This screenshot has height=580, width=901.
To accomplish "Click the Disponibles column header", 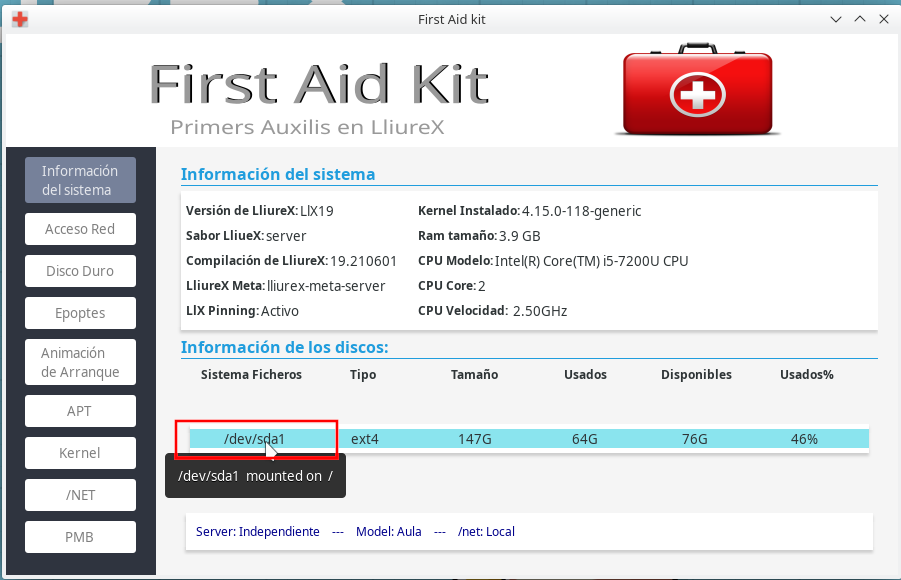I will (x=696, y=375).
